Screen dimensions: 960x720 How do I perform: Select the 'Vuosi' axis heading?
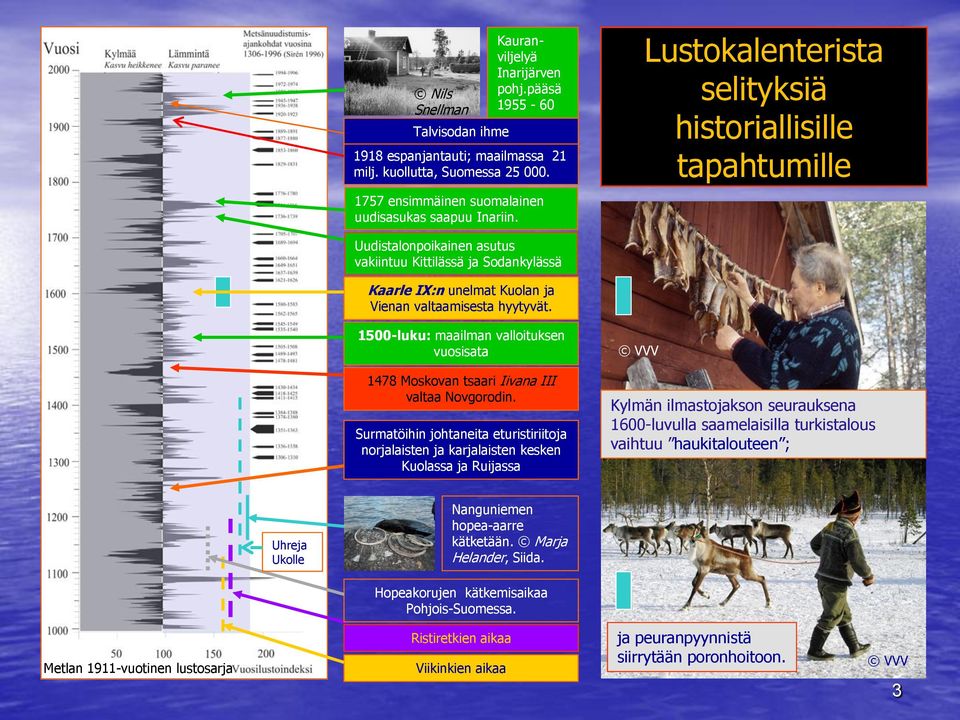pos(61,48)
